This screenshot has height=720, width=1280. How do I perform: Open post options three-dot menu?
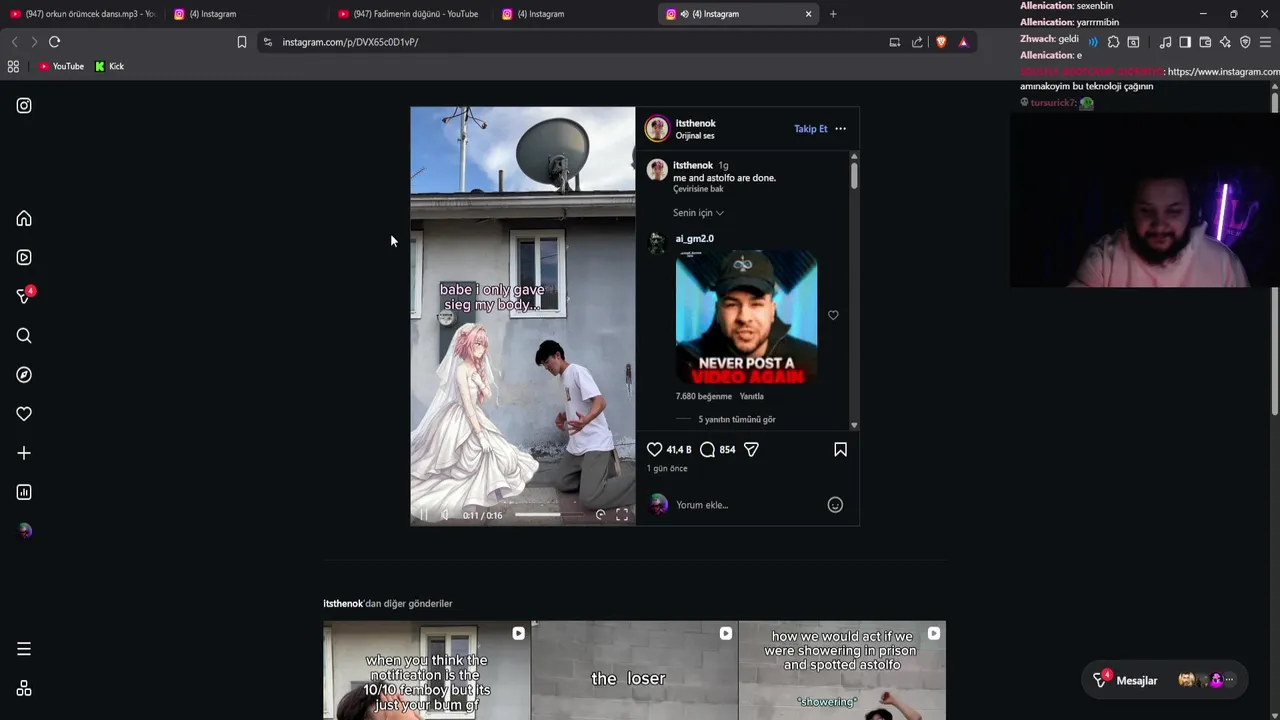(840, 128)
